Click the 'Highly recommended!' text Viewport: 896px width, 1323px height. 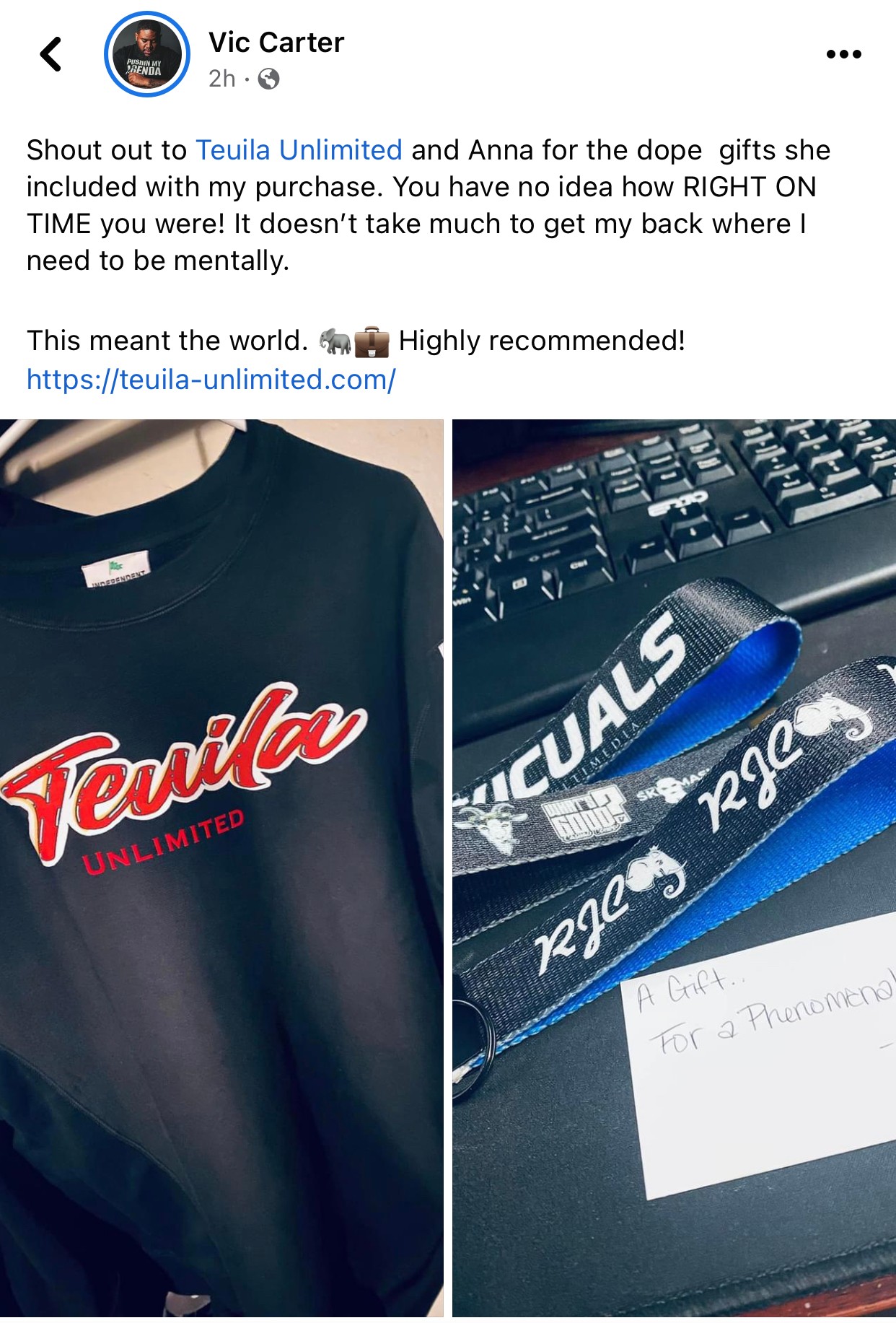tap(542, 341)
